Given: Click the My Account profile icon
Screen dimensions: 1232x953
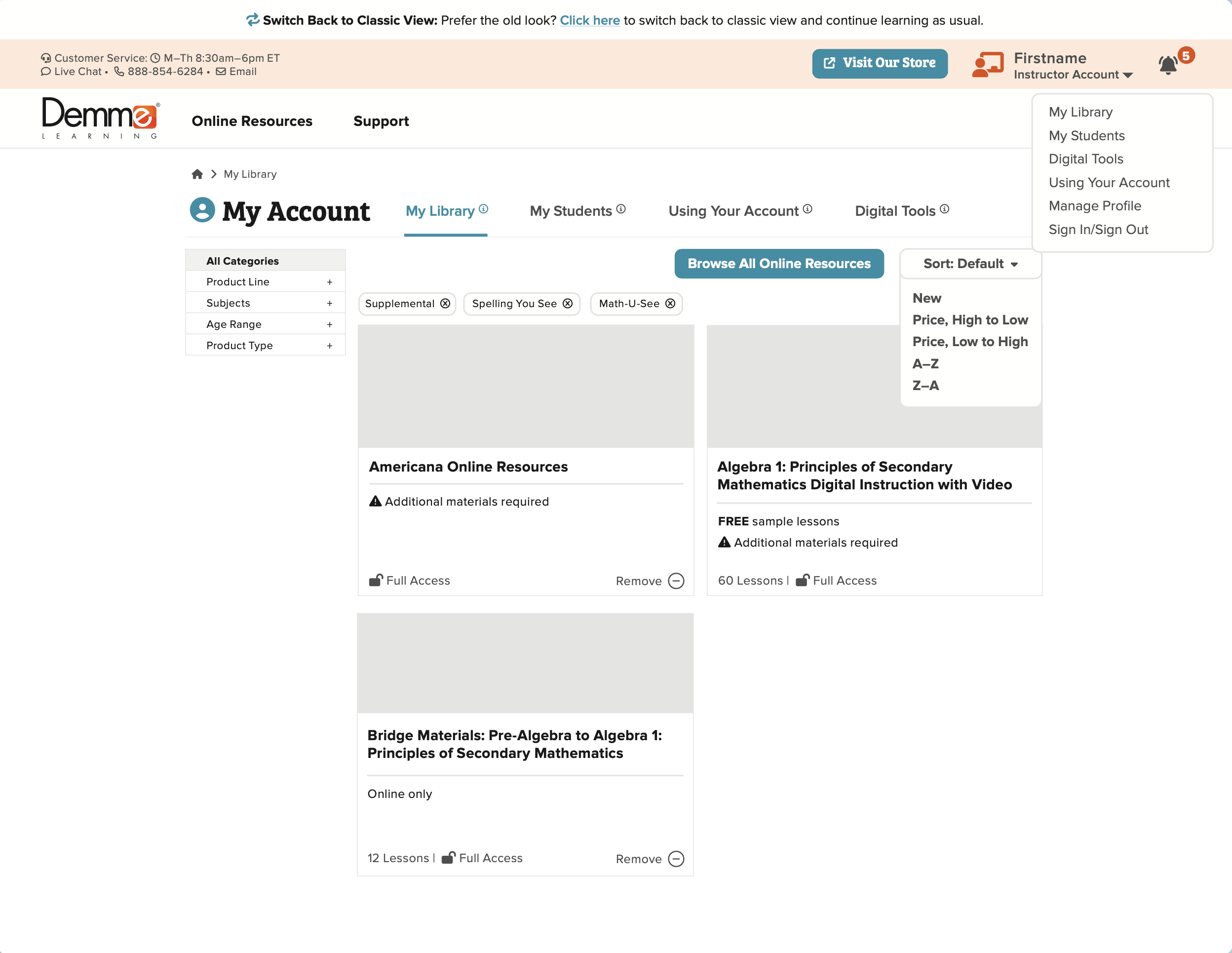Looking at the screenshot, I should (x=202, y=210).
